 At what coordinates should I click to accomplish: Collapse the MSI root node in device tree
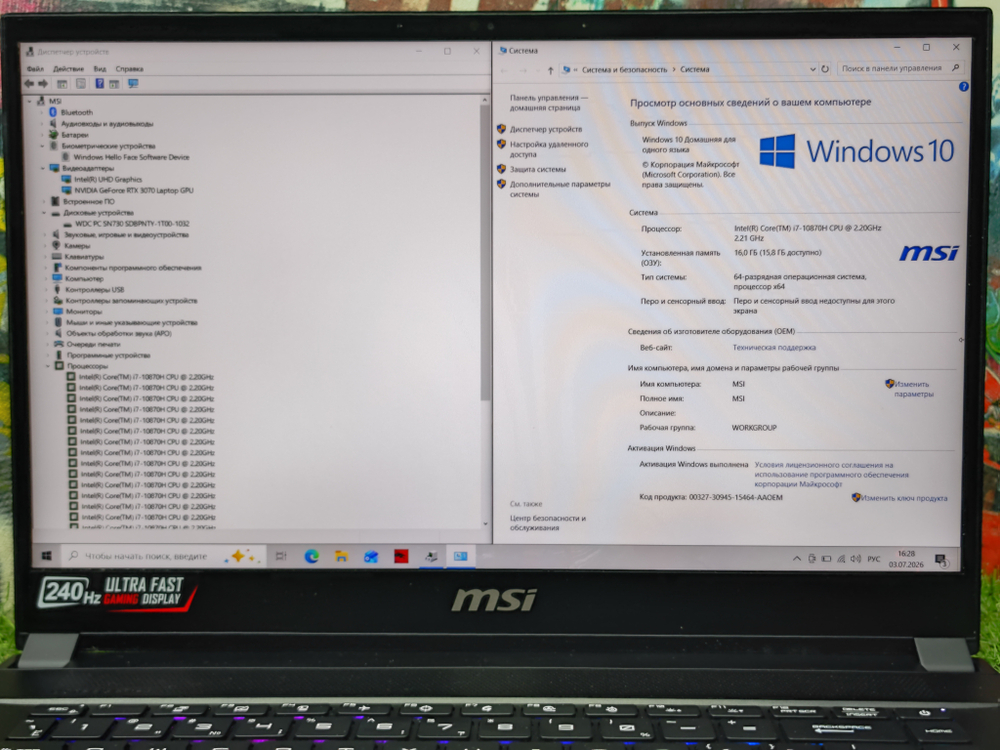click(x=29, y=101)
